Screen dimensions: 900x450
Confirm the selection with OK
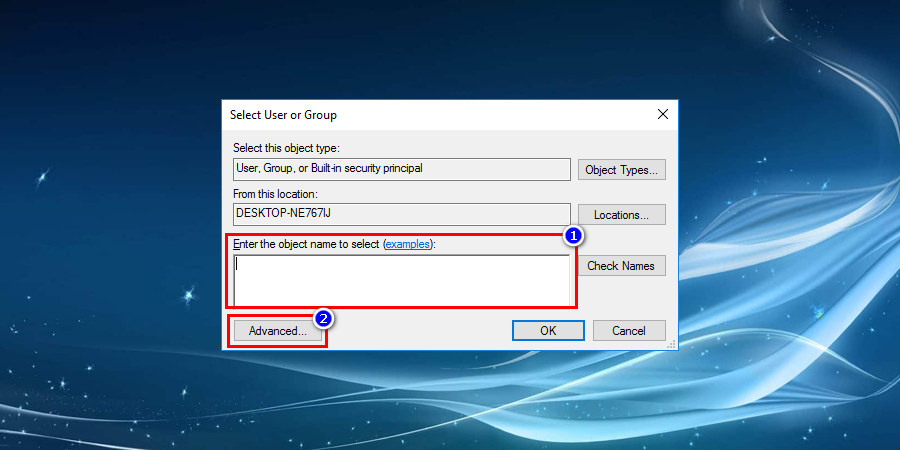(548, 331)
